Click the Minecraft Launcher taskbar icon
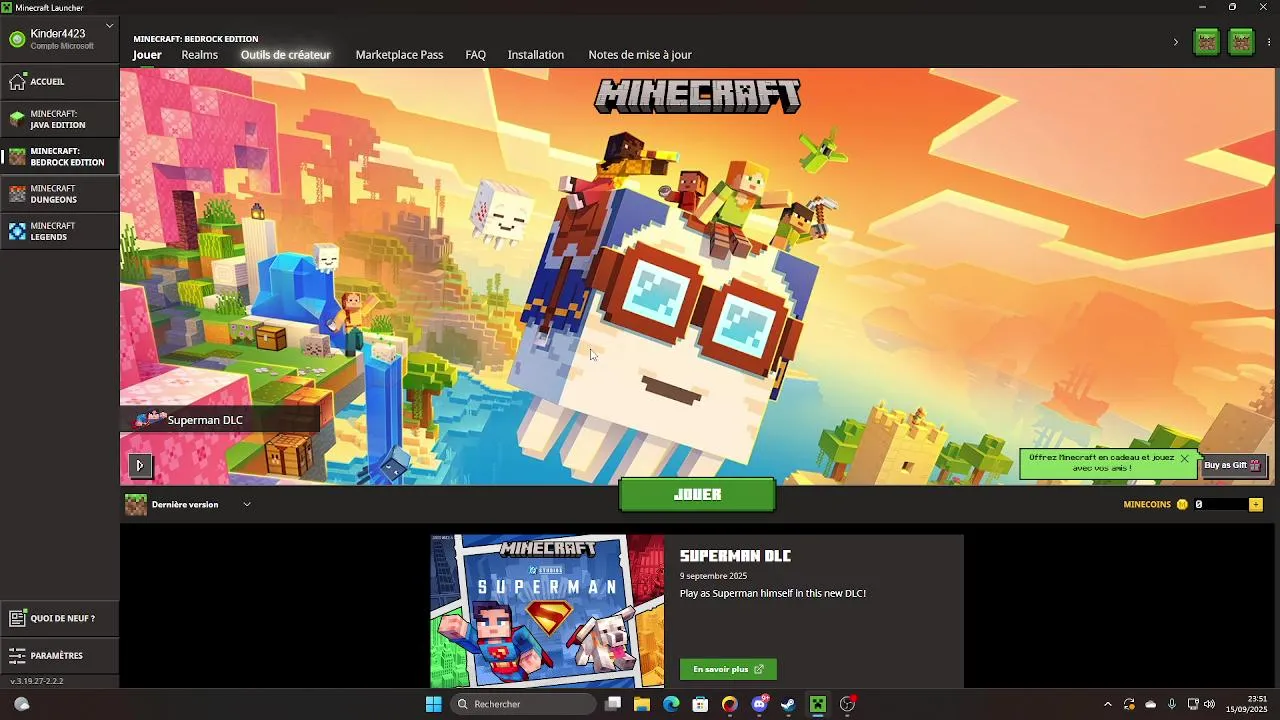Image resolution: width=1280 pixels, height=720 pixels. point(818,704)
